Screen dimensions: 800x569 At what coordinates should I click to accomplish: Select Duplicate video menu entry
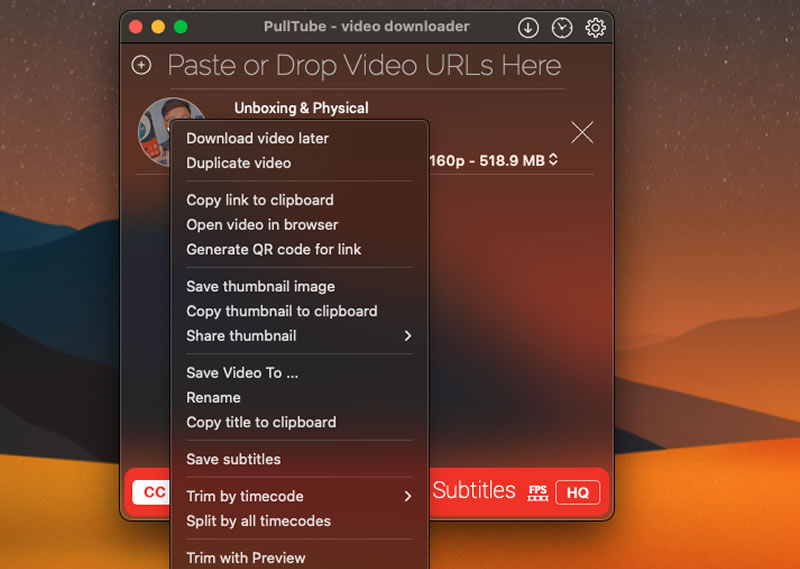pyautogui.click(x=299, y=163)
